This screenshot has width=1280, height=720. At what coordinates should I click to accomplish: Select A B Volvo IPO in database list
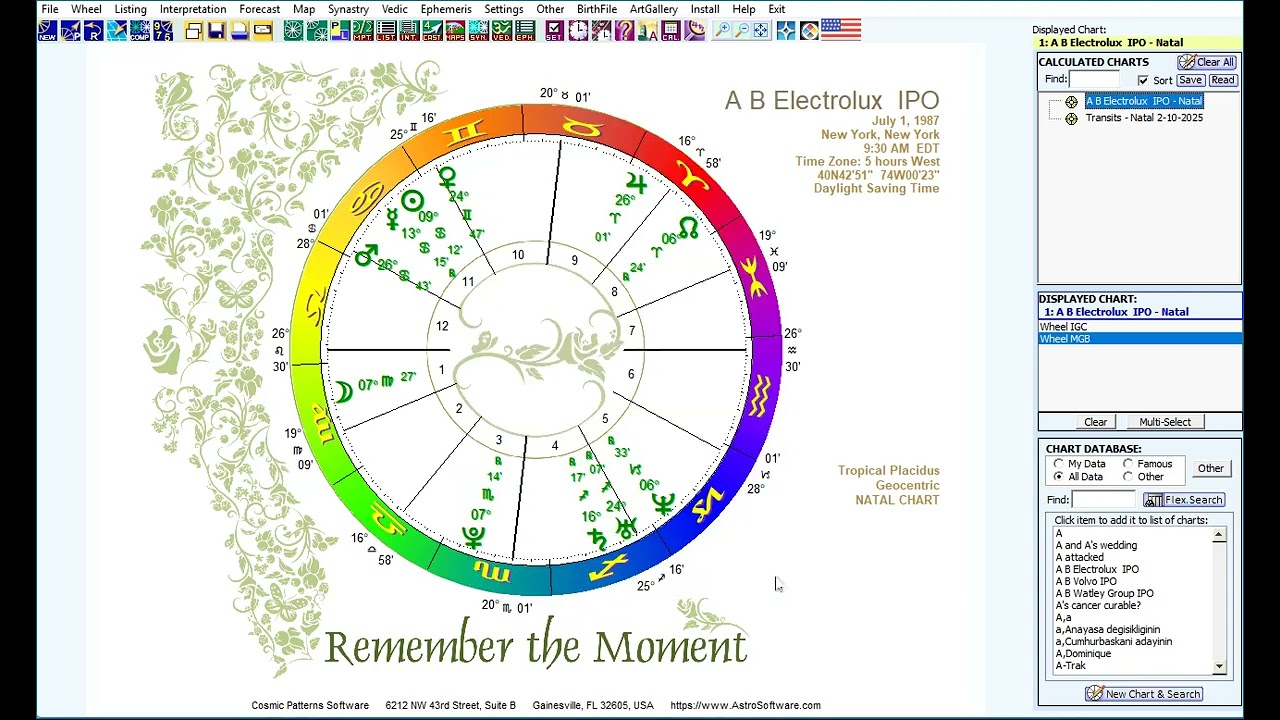(x=1086, y=581)
